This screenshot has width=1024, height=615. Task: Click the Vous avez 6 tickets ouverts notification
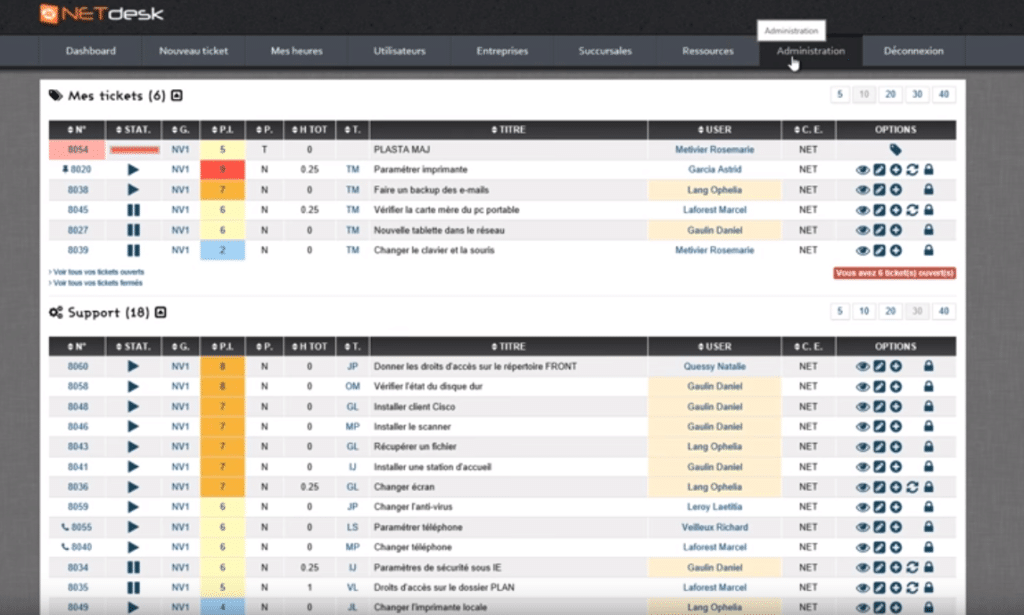tap(897, 271)
